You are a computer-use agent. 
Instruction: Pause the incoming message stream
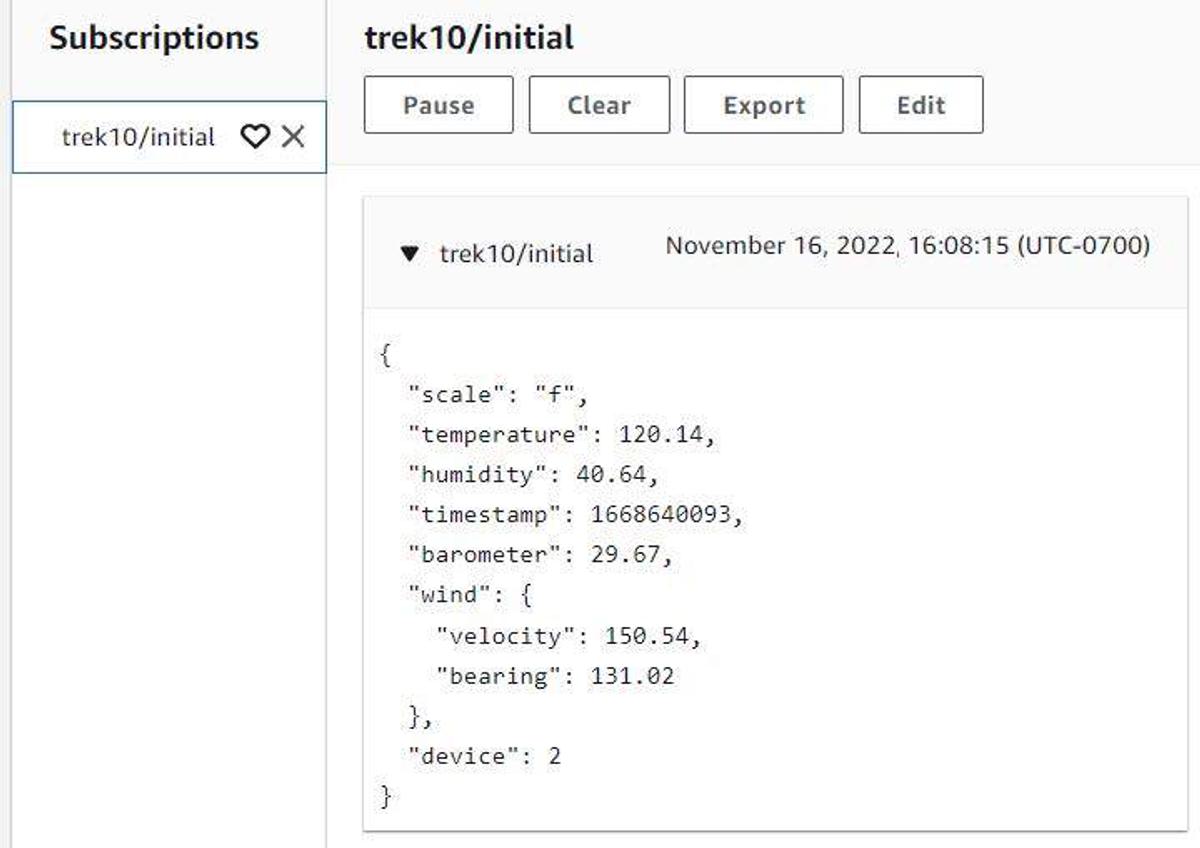438,105
